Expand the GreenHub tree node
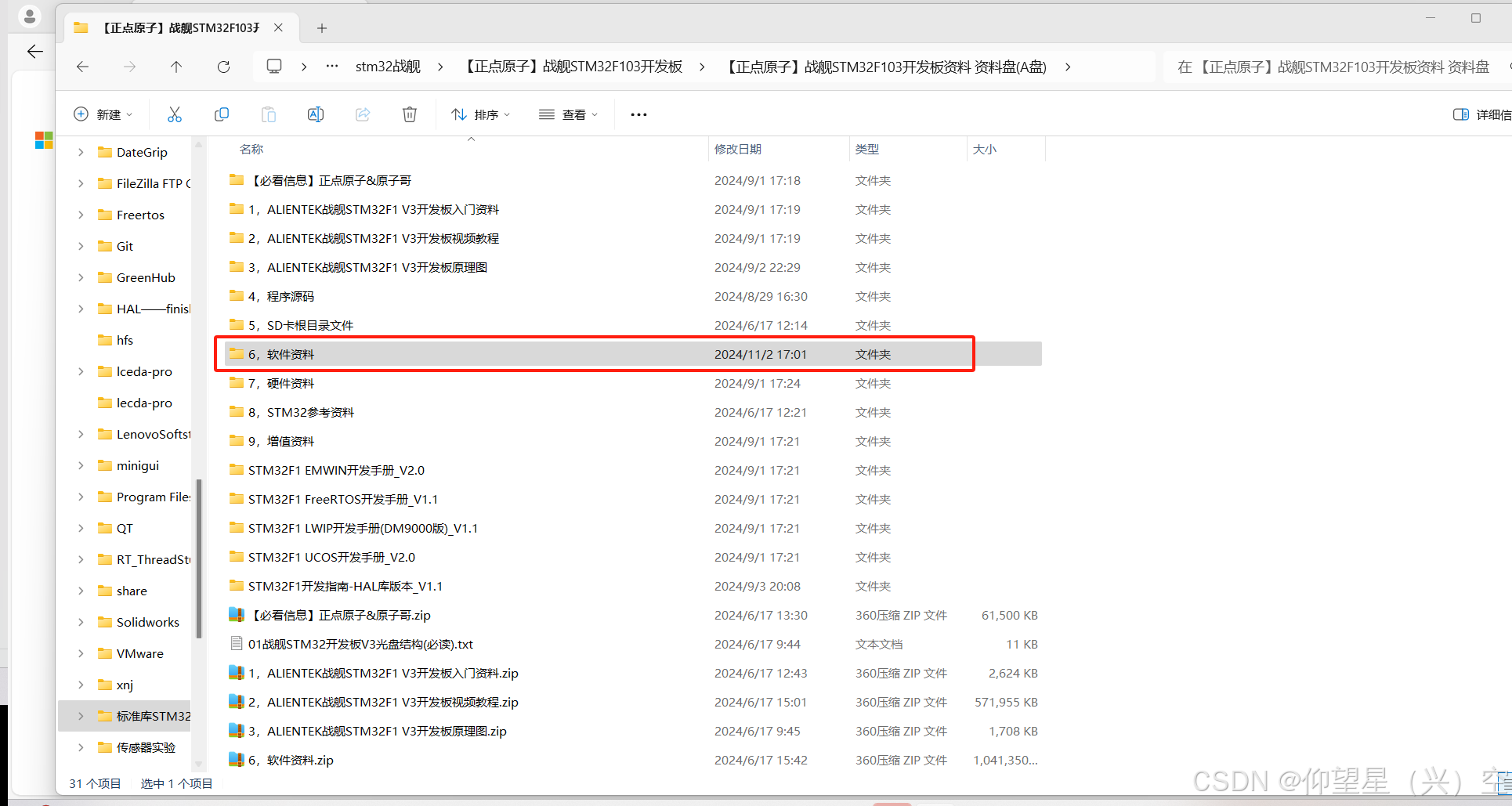 81,277
